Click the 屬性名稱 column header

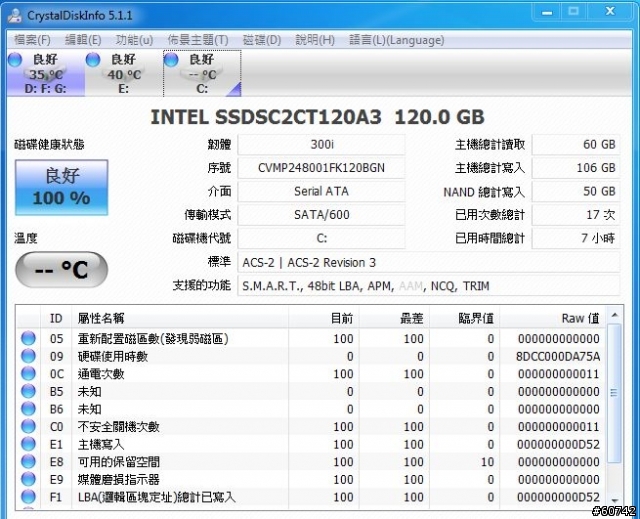point(180,318)
